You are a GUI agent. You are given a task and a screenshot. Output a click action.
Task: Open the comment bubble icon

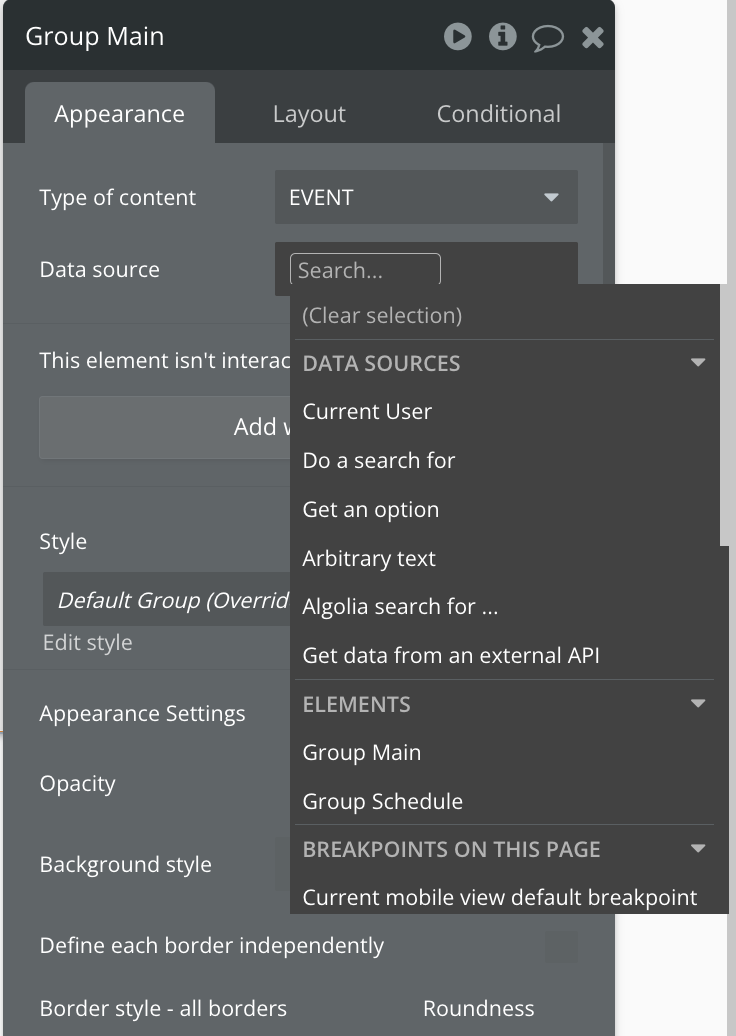(x=548, y=38)
